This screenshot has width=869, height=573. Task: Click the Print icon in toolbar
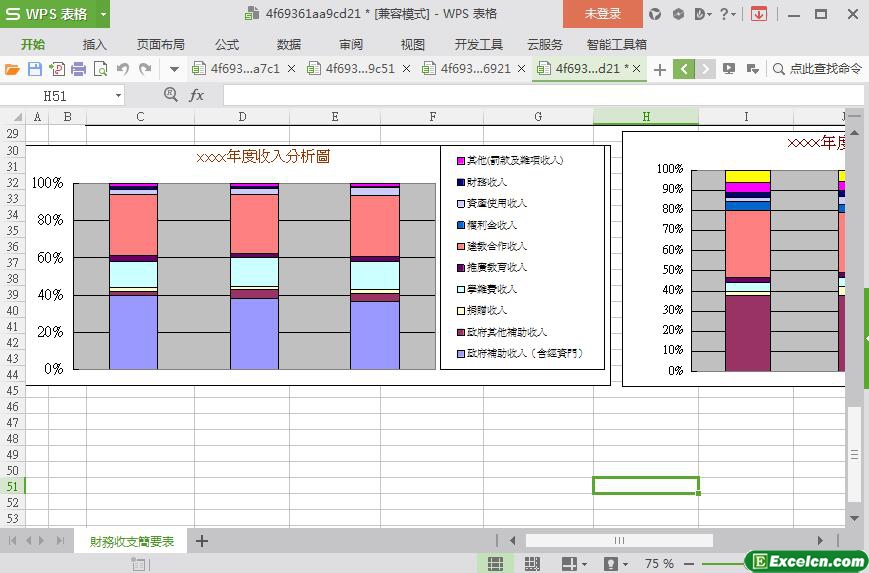[x=78, y=69]
